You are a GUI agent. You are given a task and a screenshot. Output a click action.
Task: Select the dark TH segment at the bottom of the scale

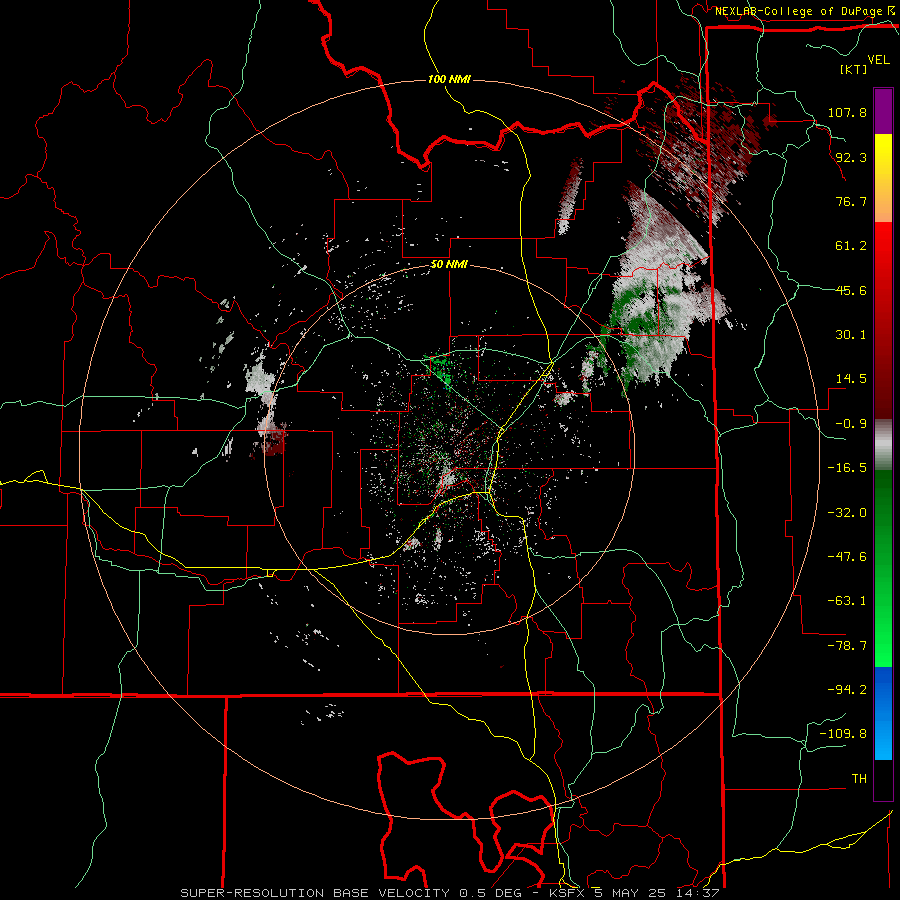click(x=883, y=780)
